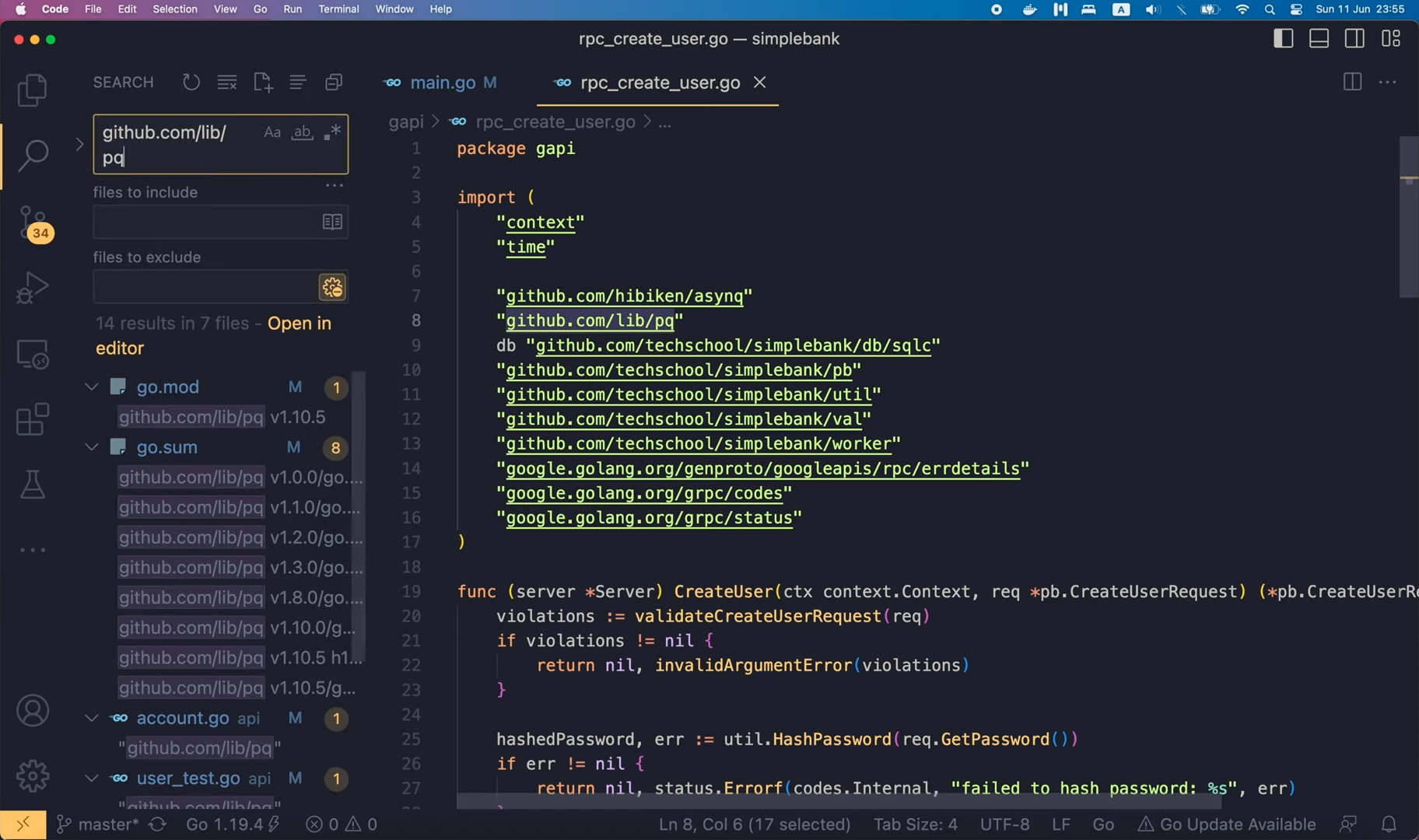
Task: Collapse all search results
Action: coord(334,82)
